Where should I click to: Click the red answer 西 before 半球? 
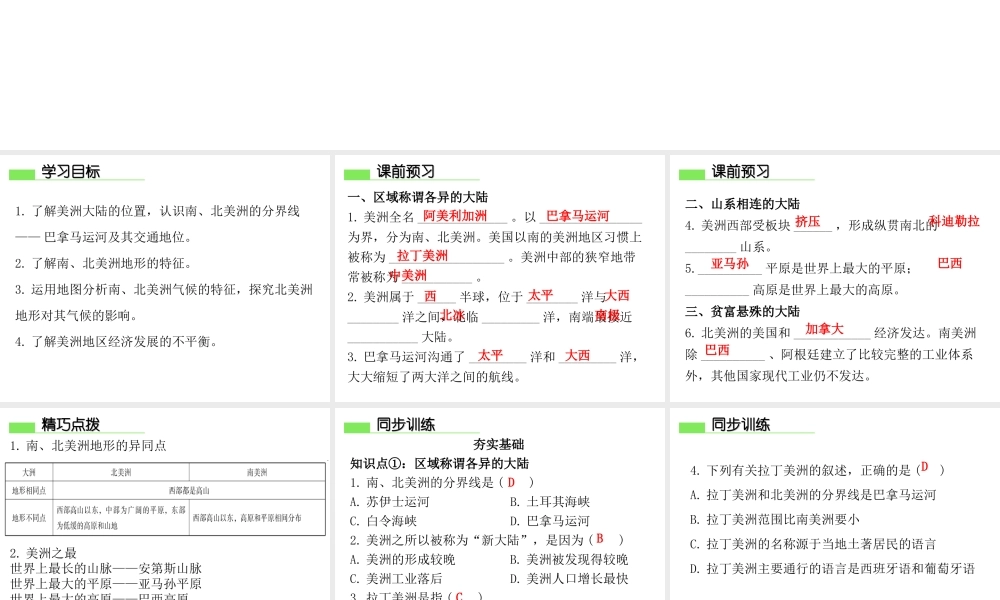tap(430, 296)
